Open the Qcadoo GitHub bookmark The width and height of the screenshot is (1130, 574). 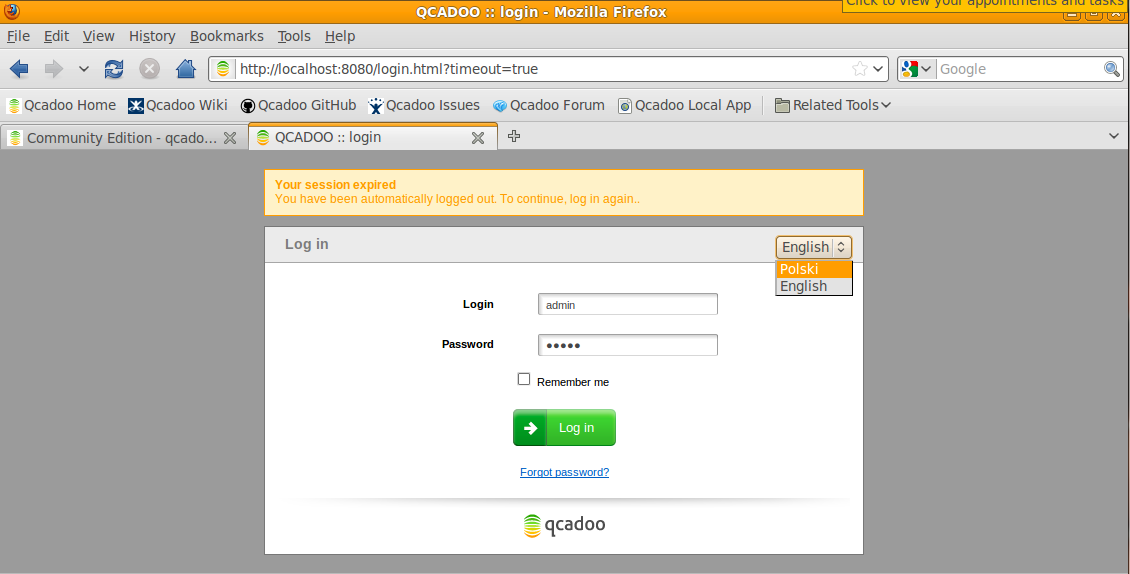[298, 105]
